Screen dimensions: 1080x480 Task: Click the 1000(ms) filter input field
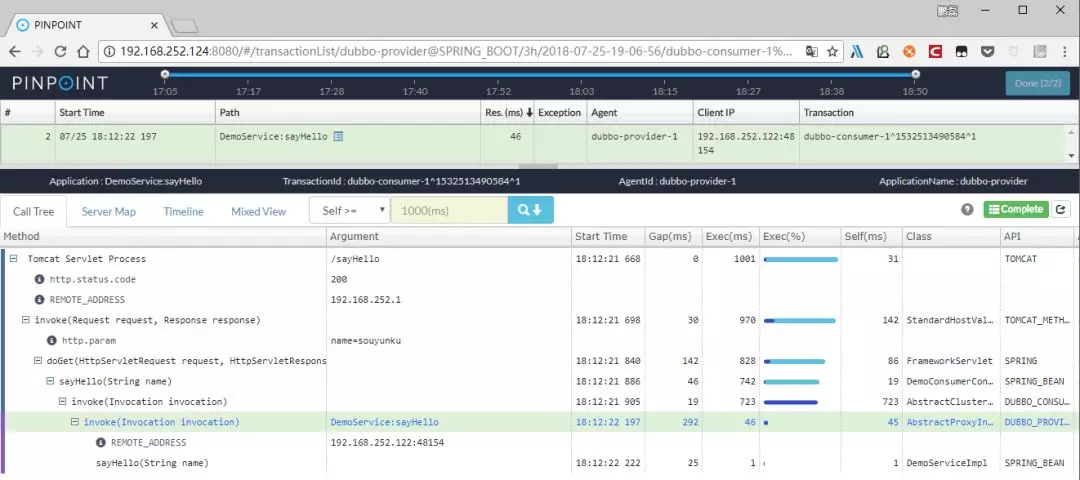tap(449, 211)
